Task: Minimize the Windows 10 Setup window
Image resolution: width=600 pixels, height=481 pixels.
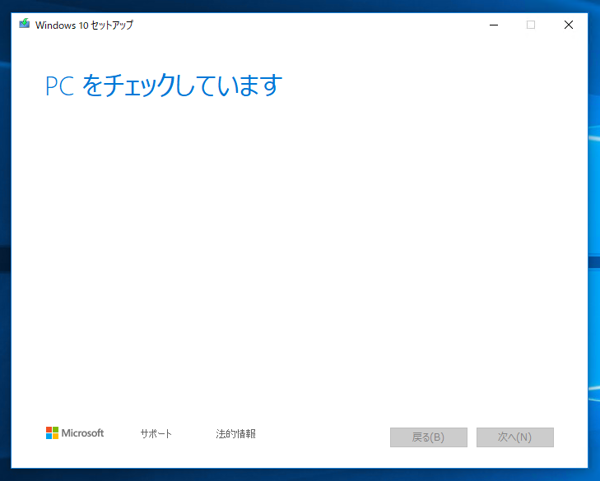Action: point(494,25)
